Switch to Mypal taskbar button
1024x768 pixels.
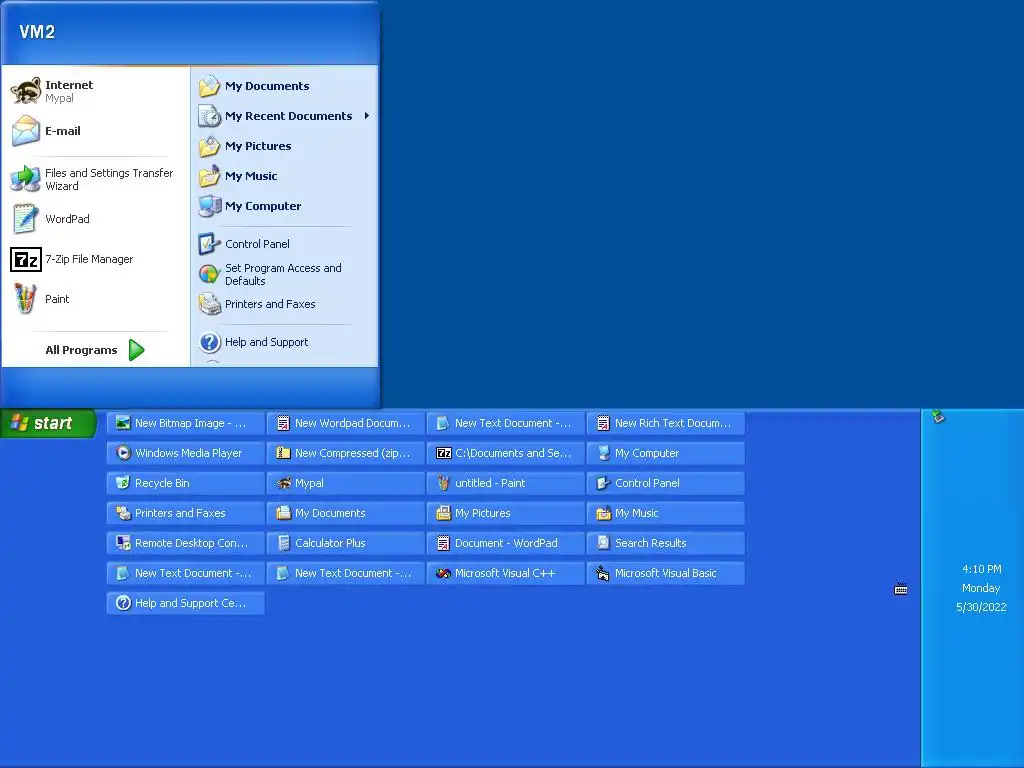(x=346, y=483)
